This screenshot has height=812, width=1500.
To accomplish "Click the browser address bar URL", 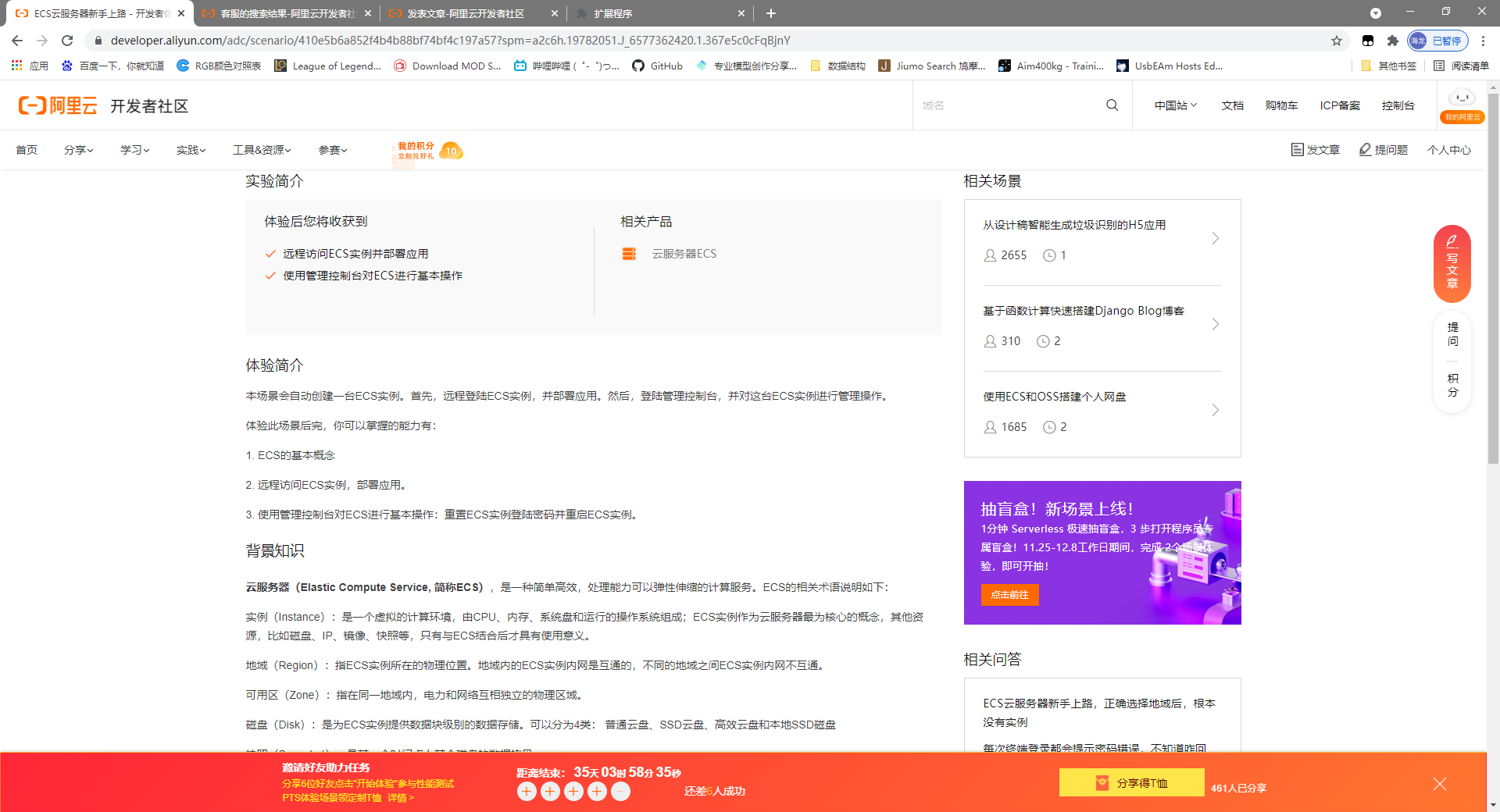I will [450, 41].
